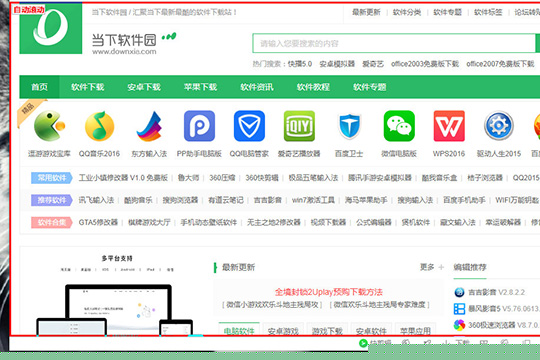Switch to the 电脑软件 tab
Image resolution: width=540 pixels, height=360 pixels.
click(239, 330)
